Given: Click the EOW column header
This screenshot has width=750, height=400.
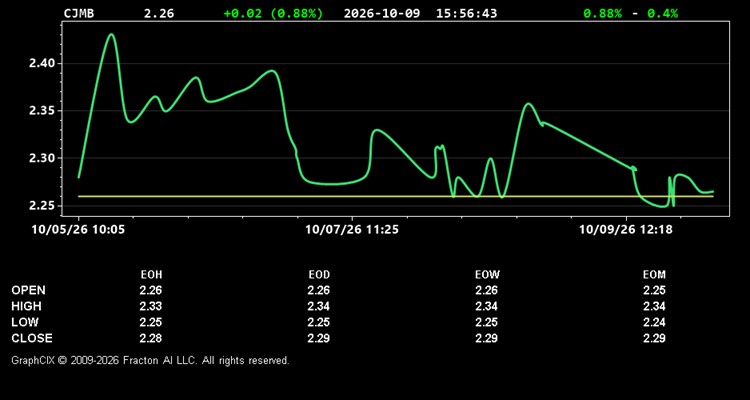Looking at the screenshot, I should point(487,275).
